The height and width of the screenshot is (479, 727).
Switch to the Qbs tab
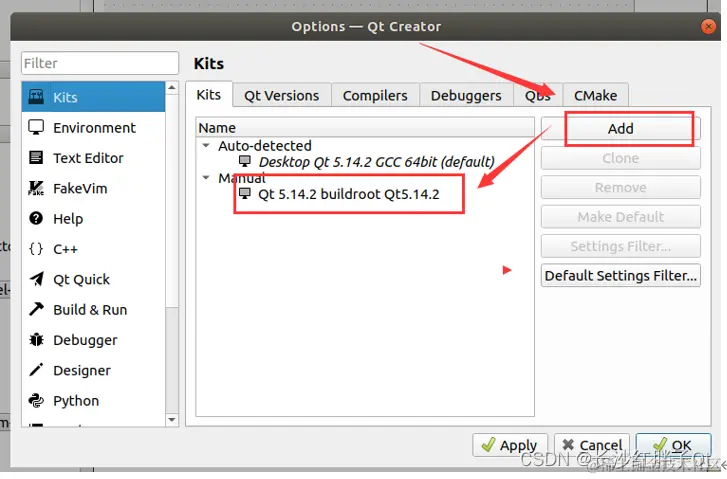537,96
